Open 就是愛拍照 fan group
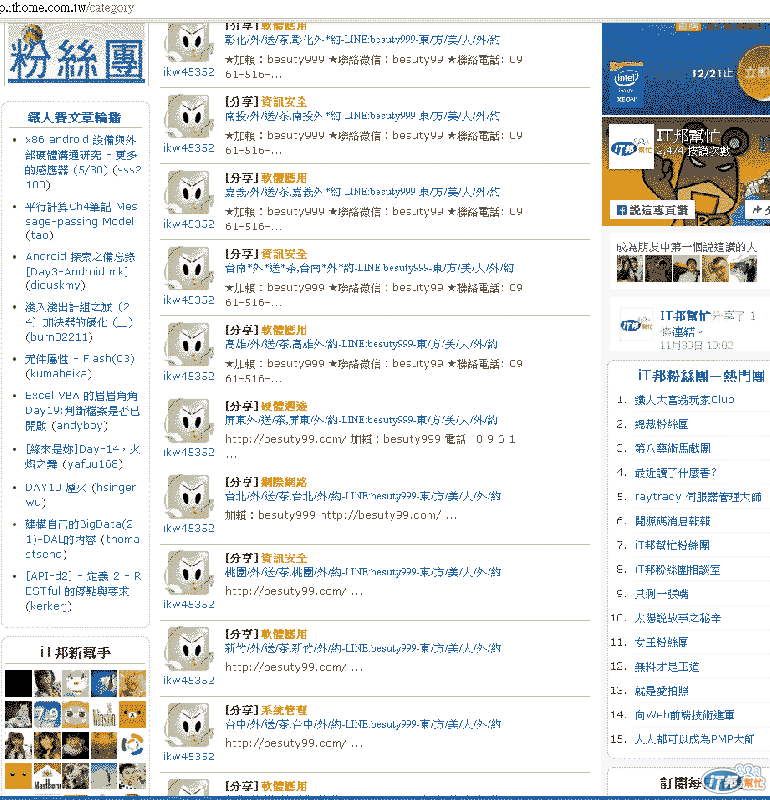This screenshot has height=800, width=770. 661,690
